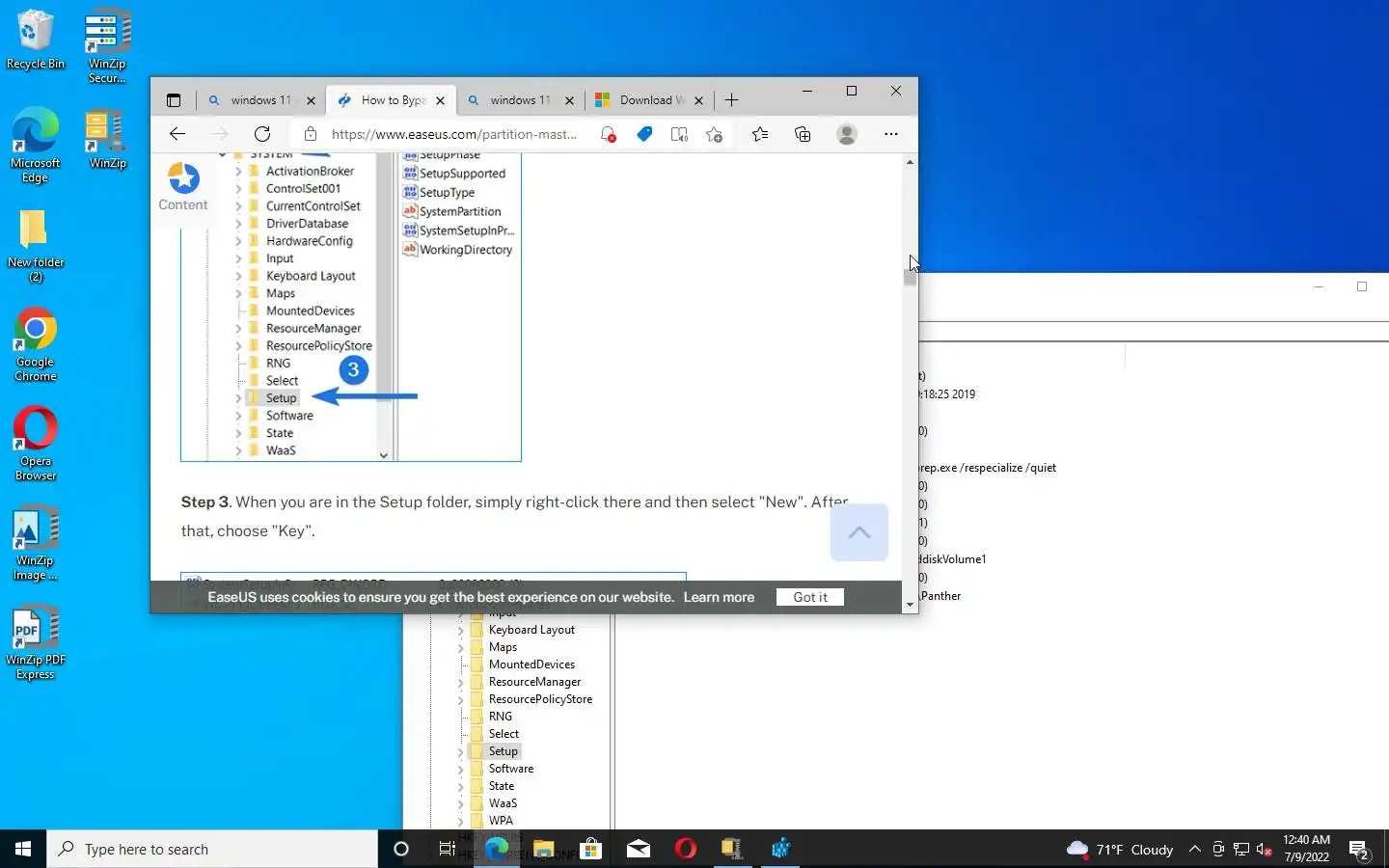This screenshot has width=1389, height=868.
Task: Open WinZip from the taskbar
Action: coord(732,849)
